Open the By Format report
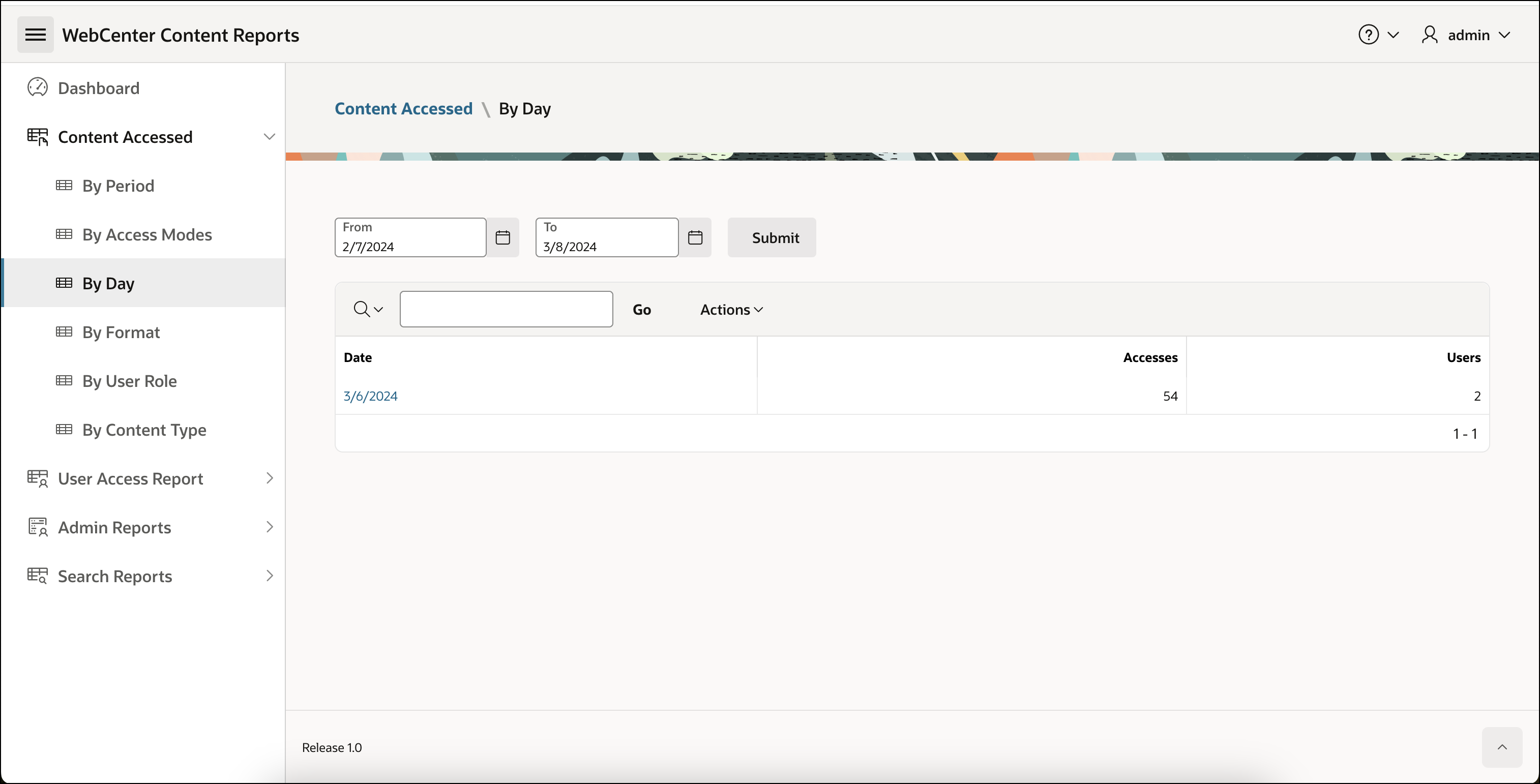This screenshot has width=1540, height=784. 122,332
